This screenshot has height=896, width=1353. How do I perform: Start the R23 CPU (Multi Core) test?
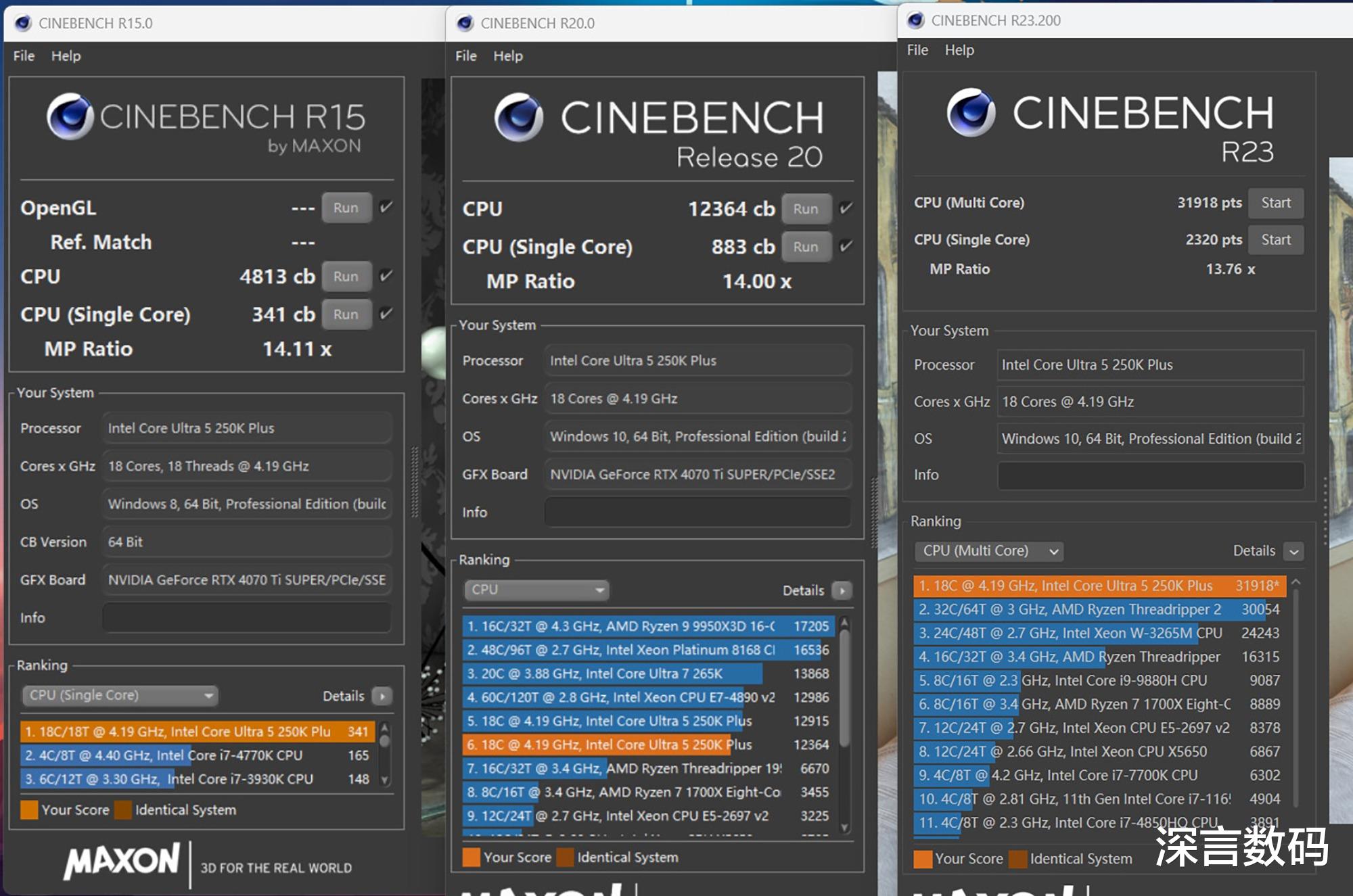click(1275, 203)
